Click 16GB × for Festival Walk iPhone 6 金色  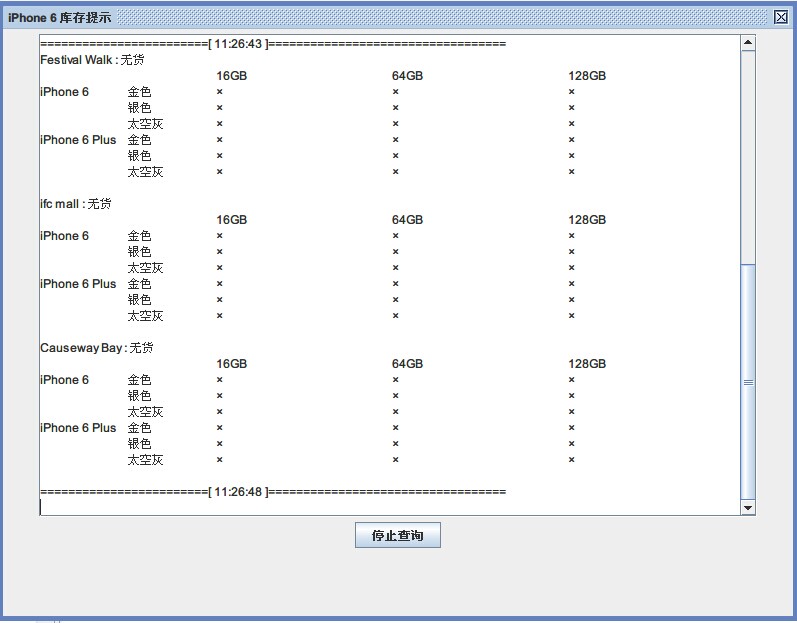pyautogui.click(x=220, y=92)
